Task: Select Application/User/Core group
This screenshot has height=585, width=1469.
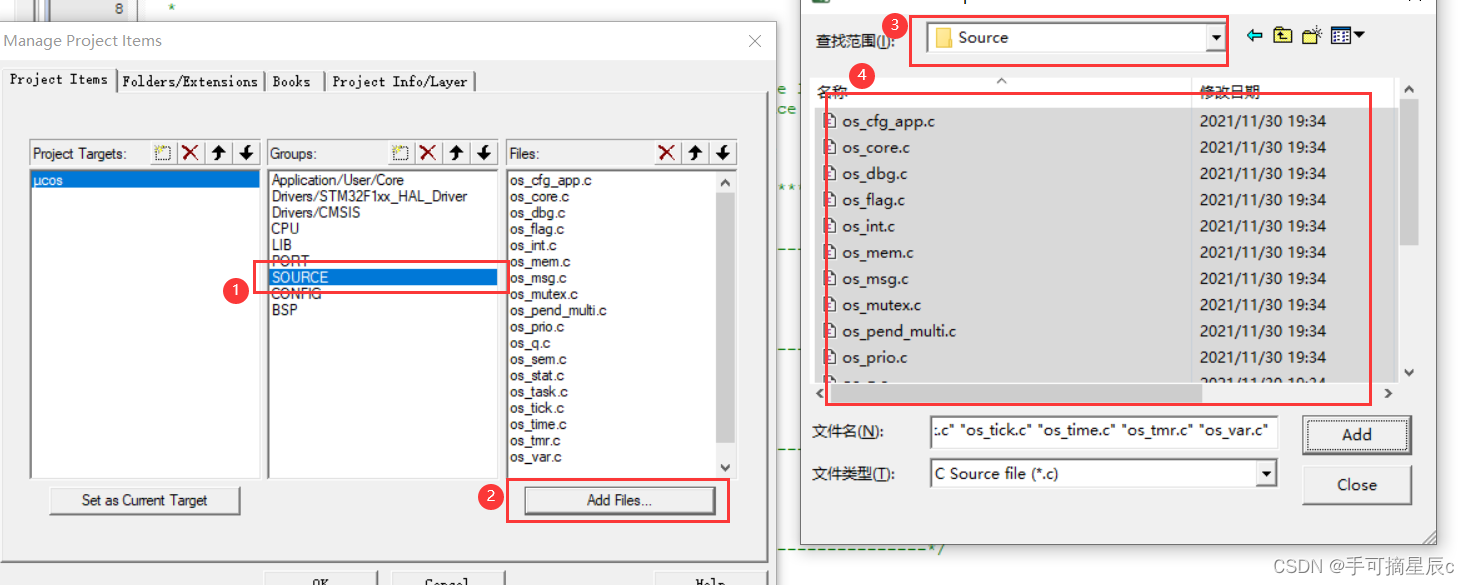Action: click(x=338, y=180)
